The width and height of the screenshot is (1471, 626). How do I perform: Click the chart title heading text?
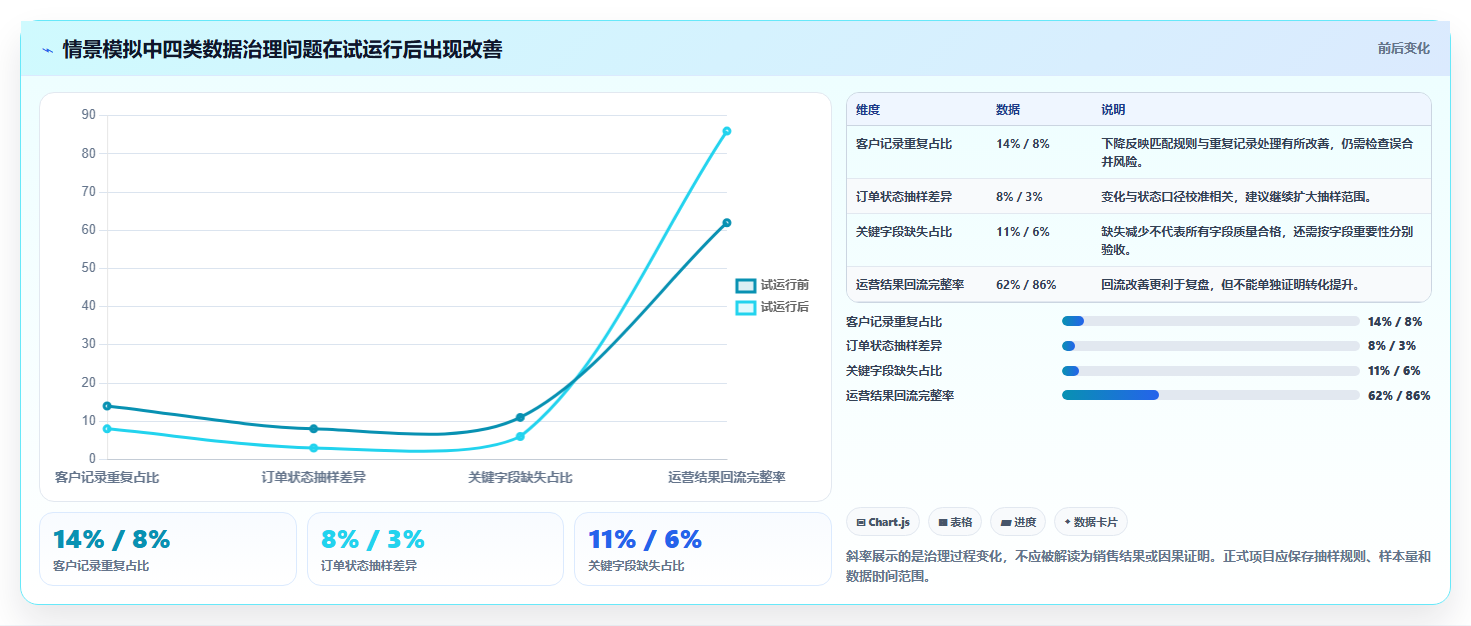click(282, 49)
